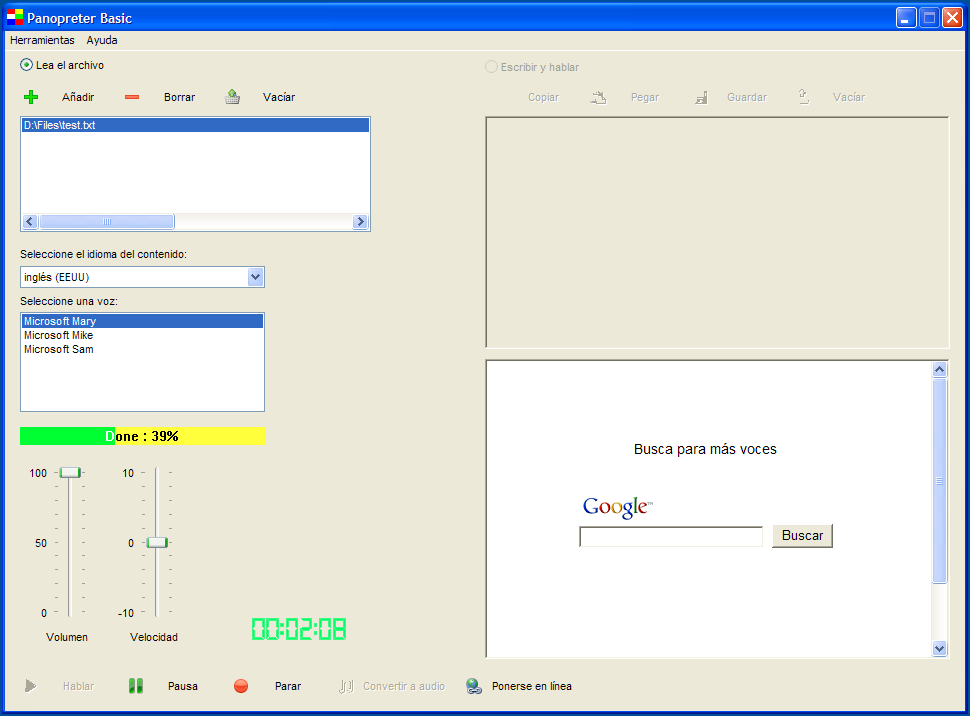Screen dimensions: 970x716
Task: Select the file D:\Files\test.txt
Action: click(x=195, y=125)
